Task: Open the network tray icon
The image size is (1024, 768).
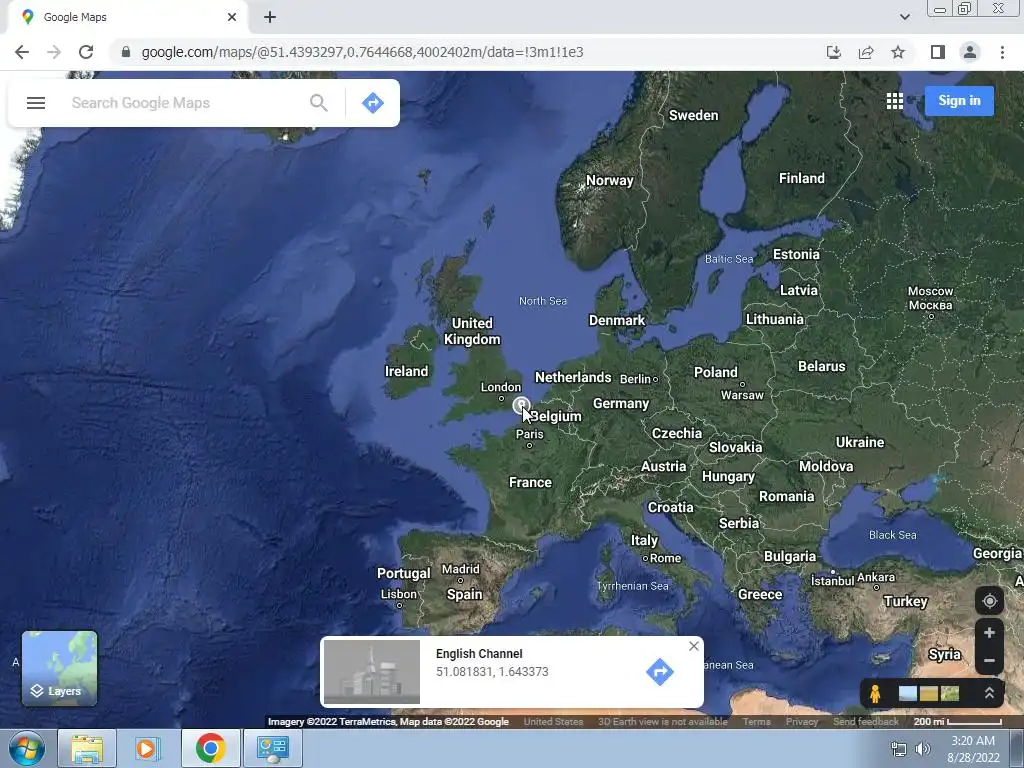Action: pyautogui.click(x=899, y=749)
